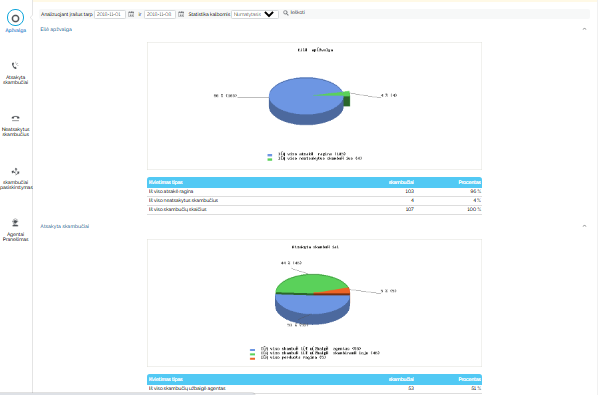Collapse the Atsakyta skambučiai section
Screen dimensions: 598x395
[584, 226]
